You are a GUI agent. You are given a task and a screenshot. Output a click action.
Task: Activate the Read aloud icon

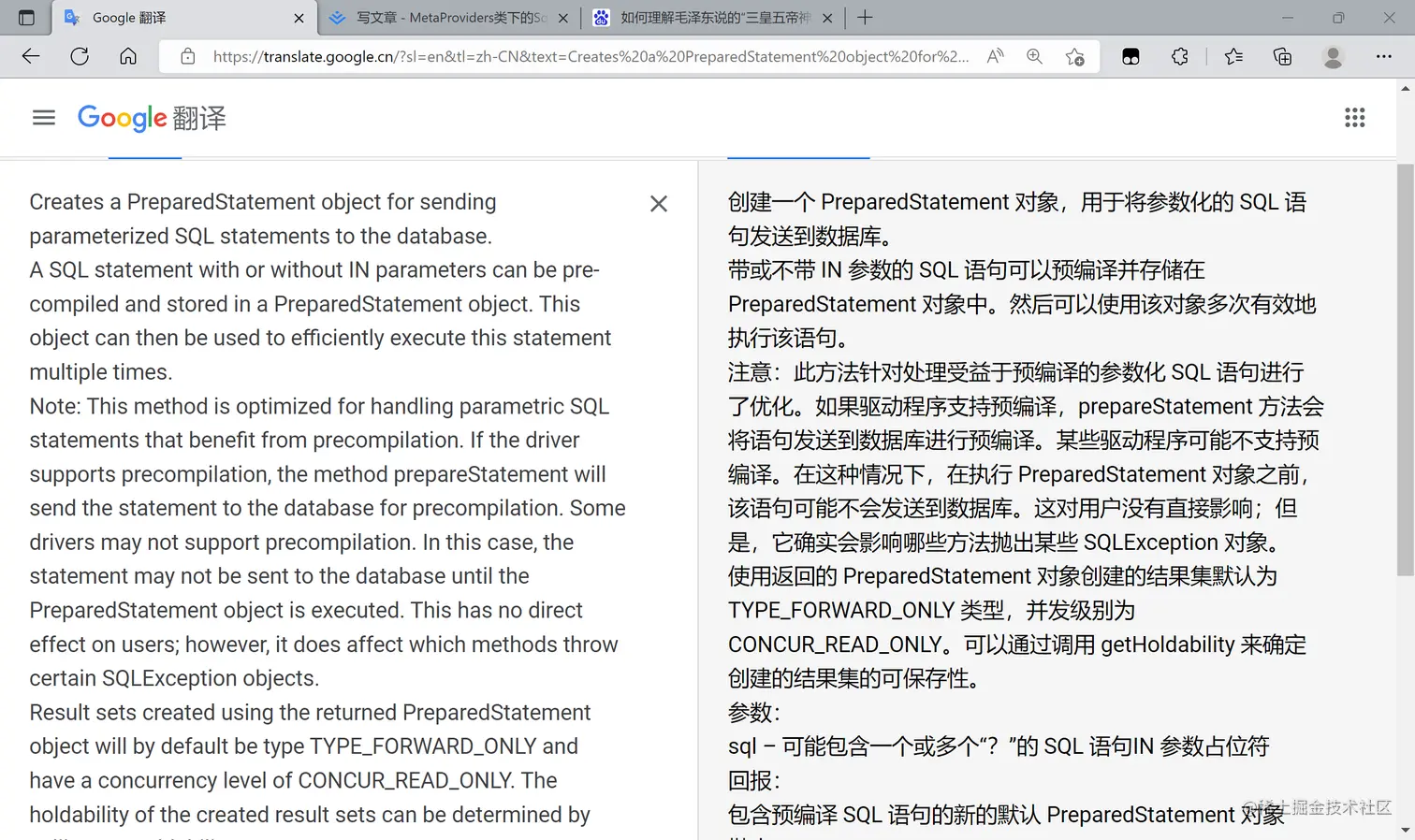pos(995,56)
